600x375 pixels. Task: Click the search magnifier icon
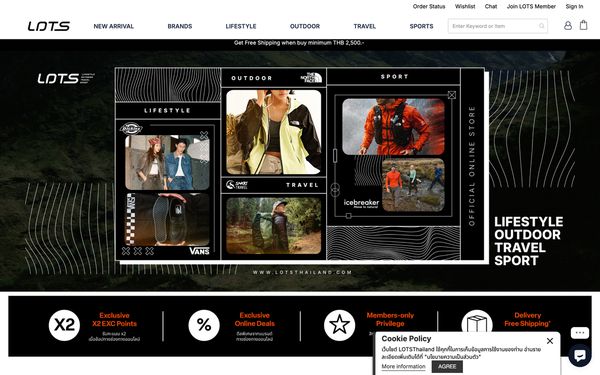point(541,26)
